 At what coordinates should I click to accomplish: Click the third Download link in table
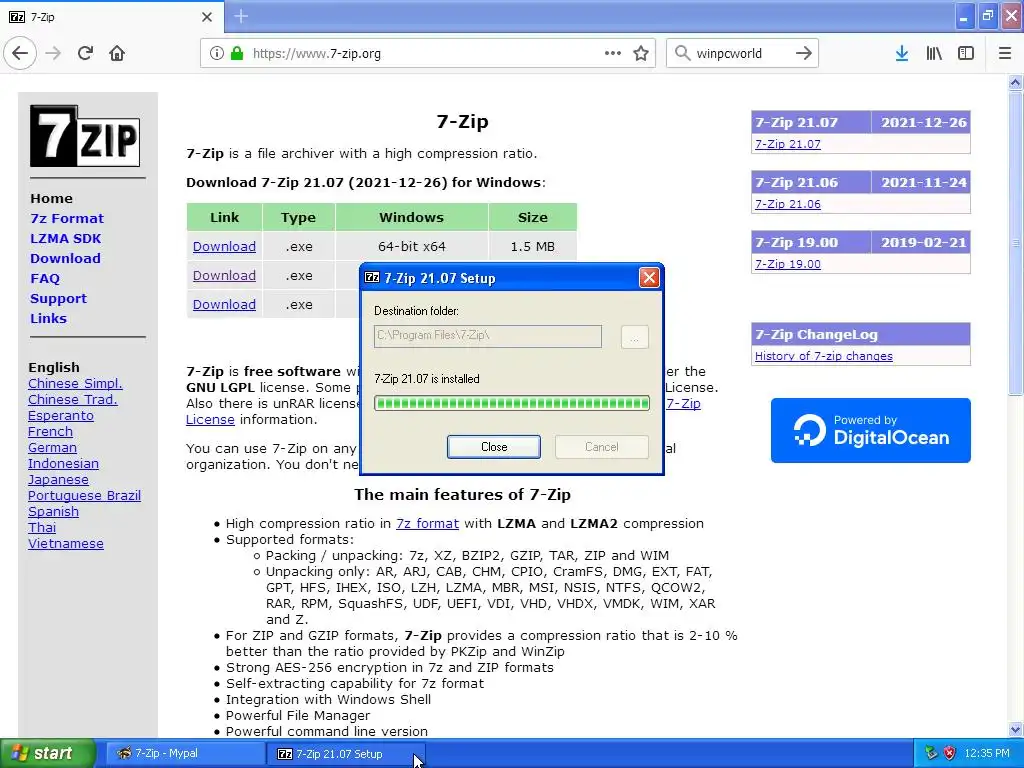tap(224, 304)
